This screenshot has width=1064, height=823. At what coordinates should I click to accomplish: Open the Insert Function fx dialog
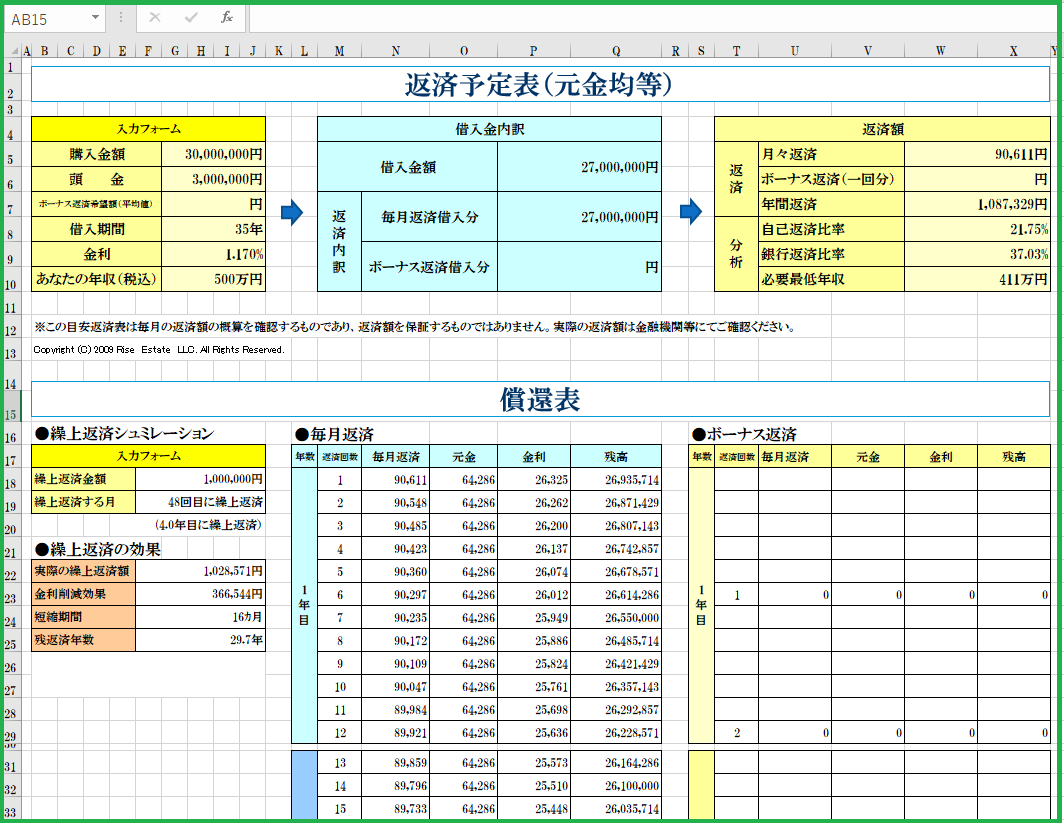coord(227,18)
